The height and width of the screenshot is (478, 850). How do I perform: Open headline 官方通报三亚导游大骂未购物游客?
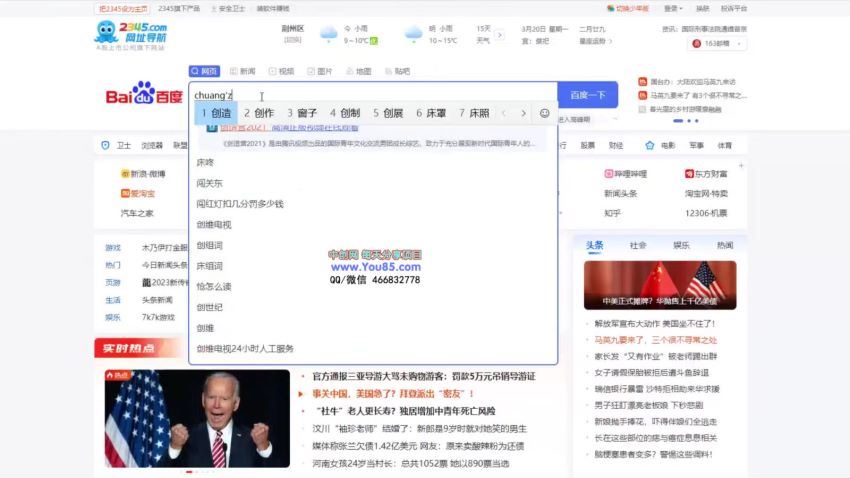pos(424,376)
